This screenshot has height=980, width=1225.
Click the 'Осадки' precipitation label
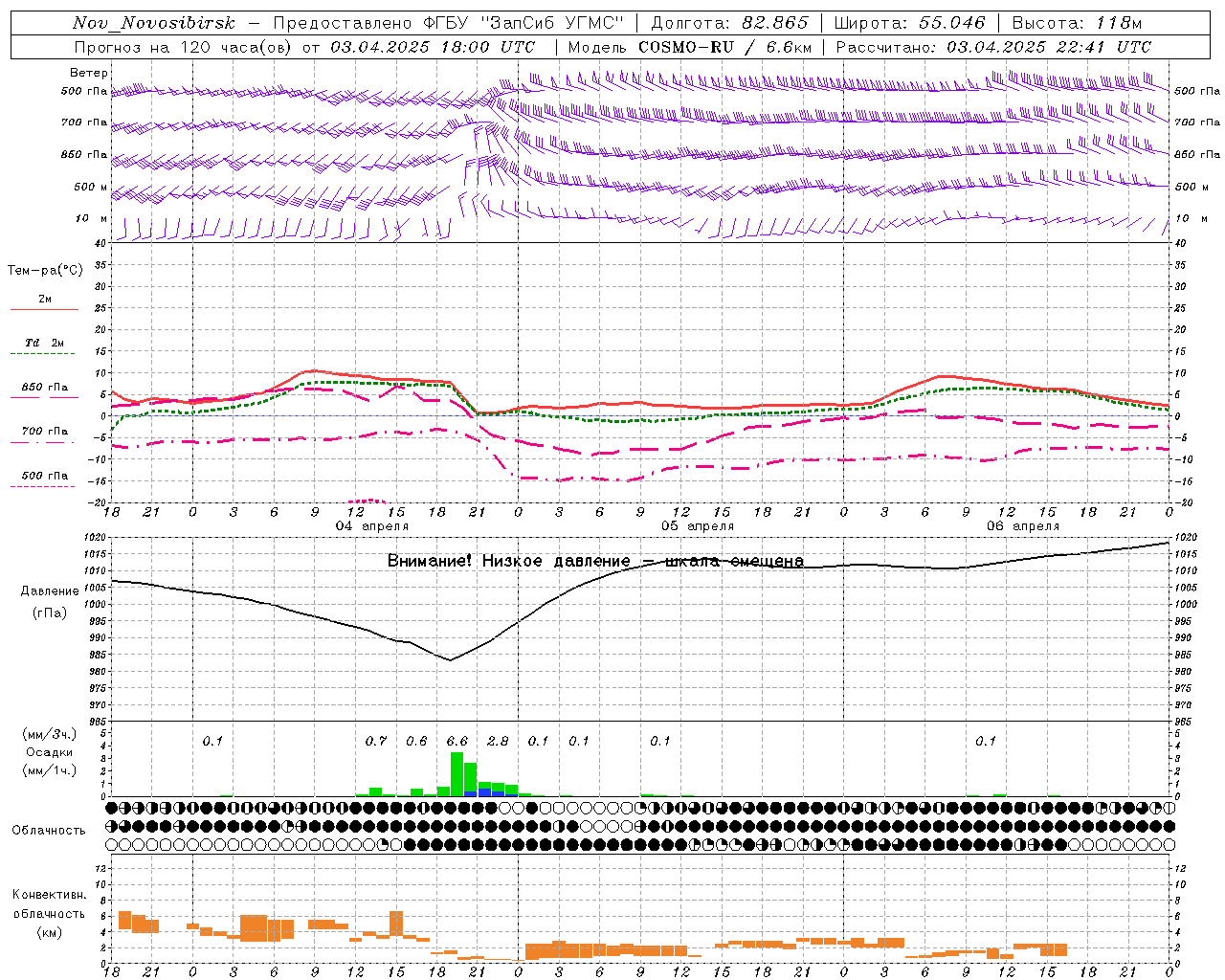click(x=49, y=752)
